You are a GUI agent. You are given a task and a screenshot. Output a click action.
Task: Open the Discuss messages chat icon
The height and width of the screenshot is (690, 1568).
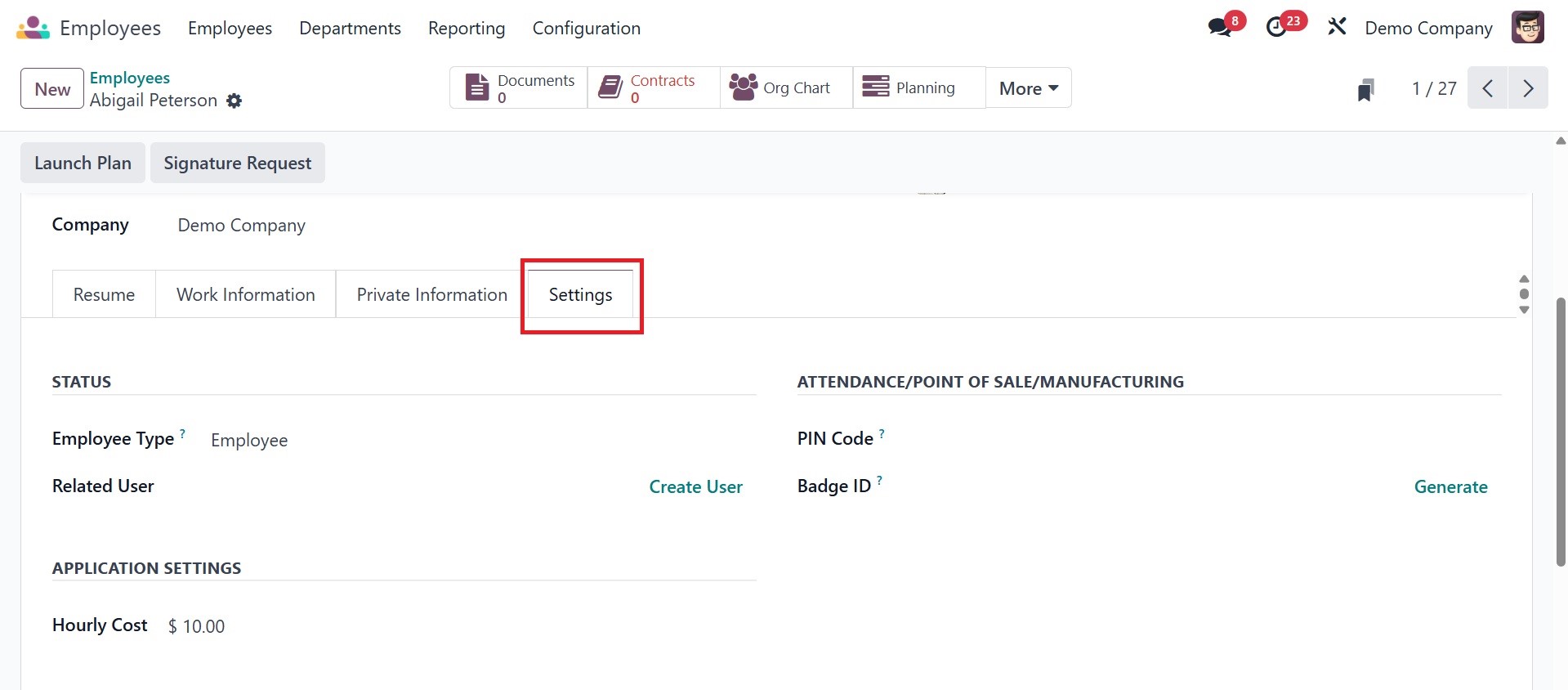[1220, 28]
